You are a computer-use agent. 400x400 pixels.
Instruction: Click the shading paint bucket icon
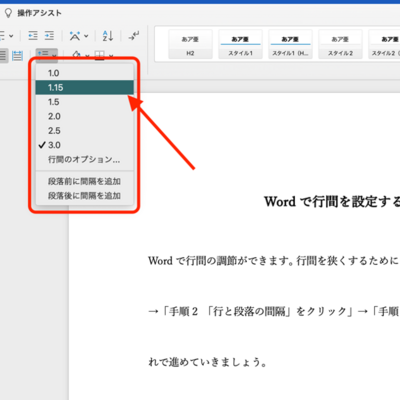pyautogui.click(x=77, y=54)
